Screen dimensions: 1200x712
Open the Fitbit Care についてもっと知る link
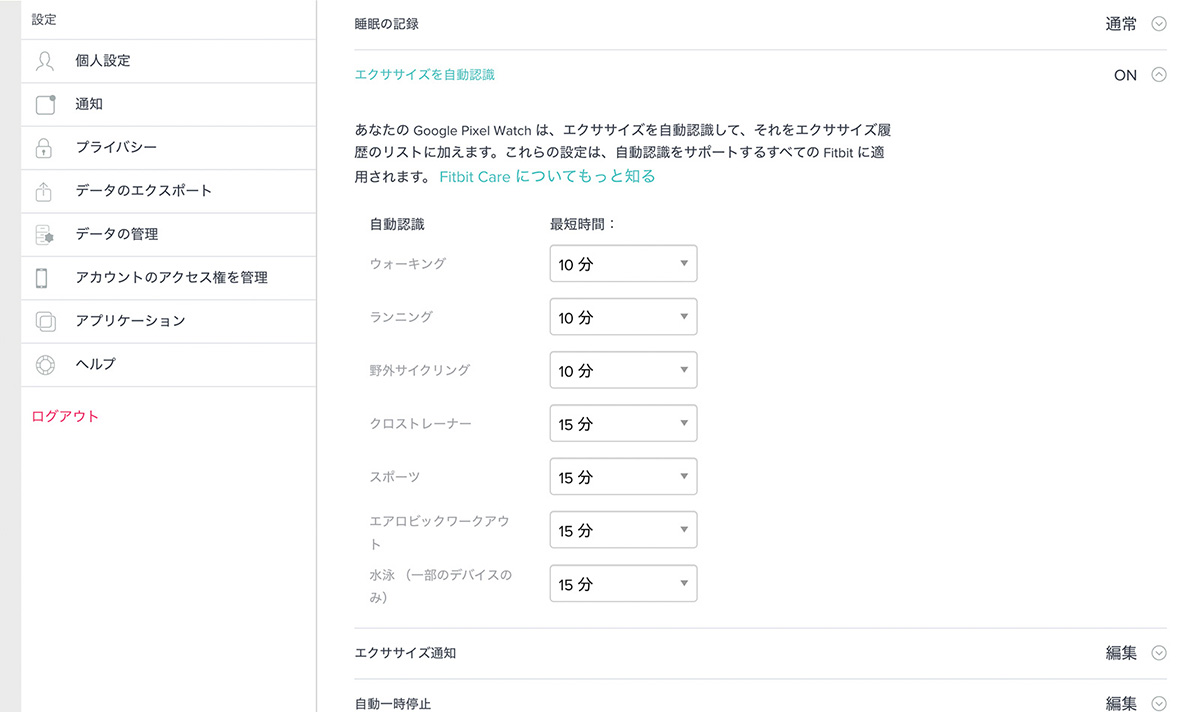(x=547, y=177)
